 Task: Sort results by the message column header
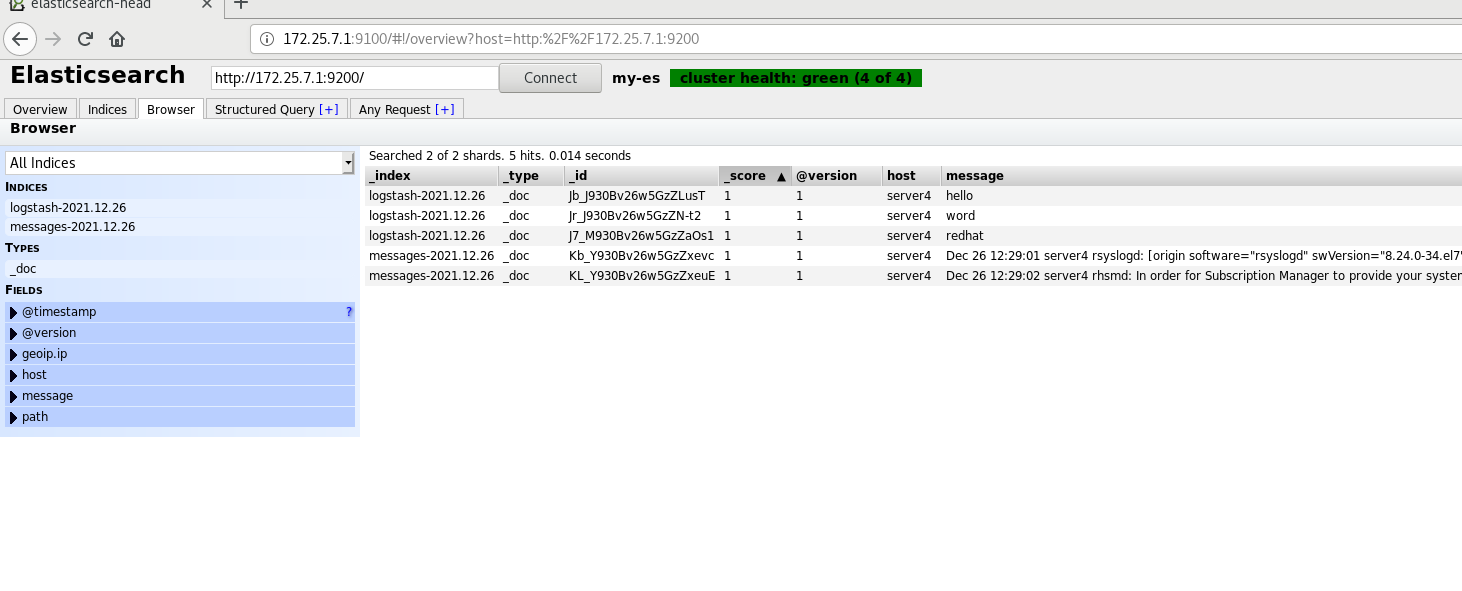tap(1202, 176)
